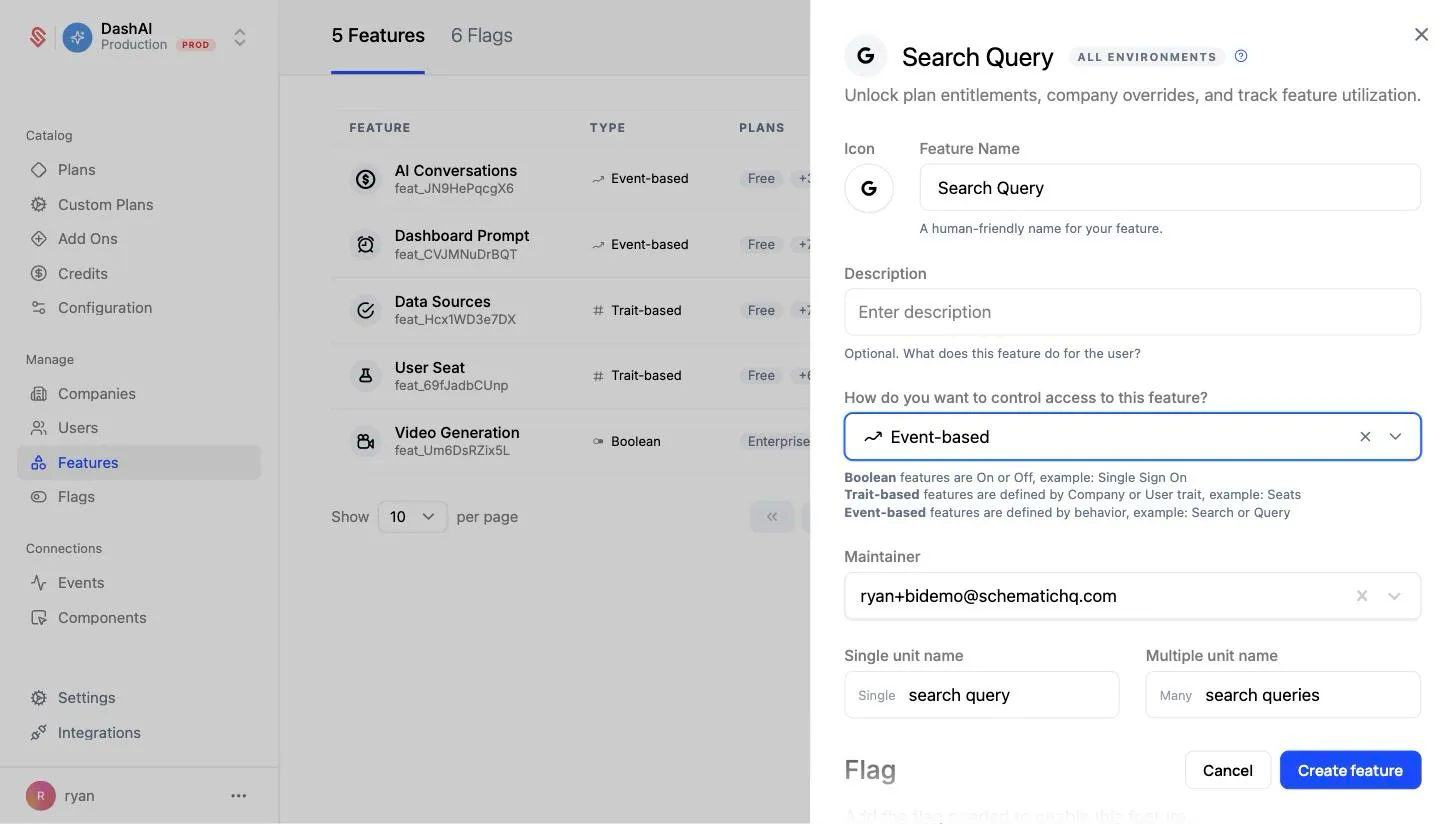Click the Dashboard Prompt alarm icon
This screenshot has height=824, width=1456.
(x=365, y=245)
